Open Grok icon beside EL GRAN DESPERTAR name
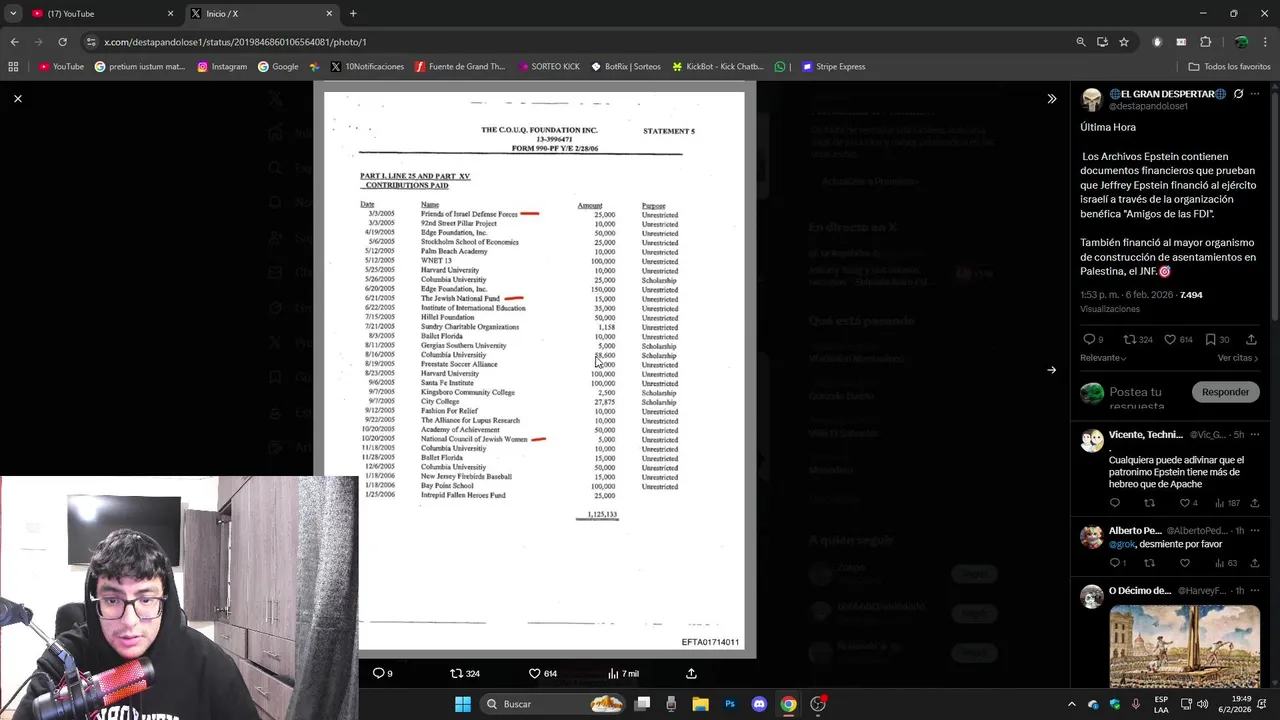This screenshot has height=720, width=1280. [x=1238, y=94]
